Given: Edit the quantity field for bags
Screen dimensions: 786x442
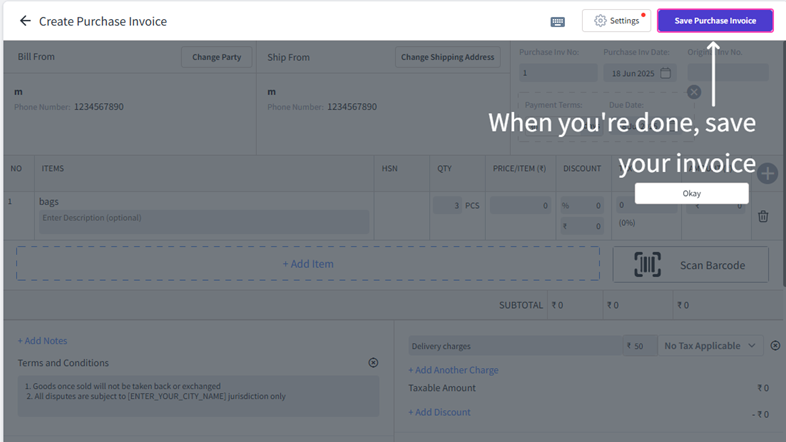Looking at the screenshot, I should [447, 205].
